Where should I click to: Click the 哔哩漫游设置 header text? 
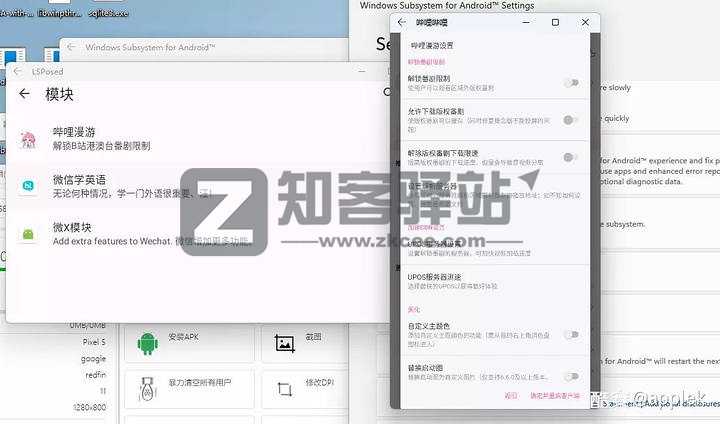[x=432, y=45]
